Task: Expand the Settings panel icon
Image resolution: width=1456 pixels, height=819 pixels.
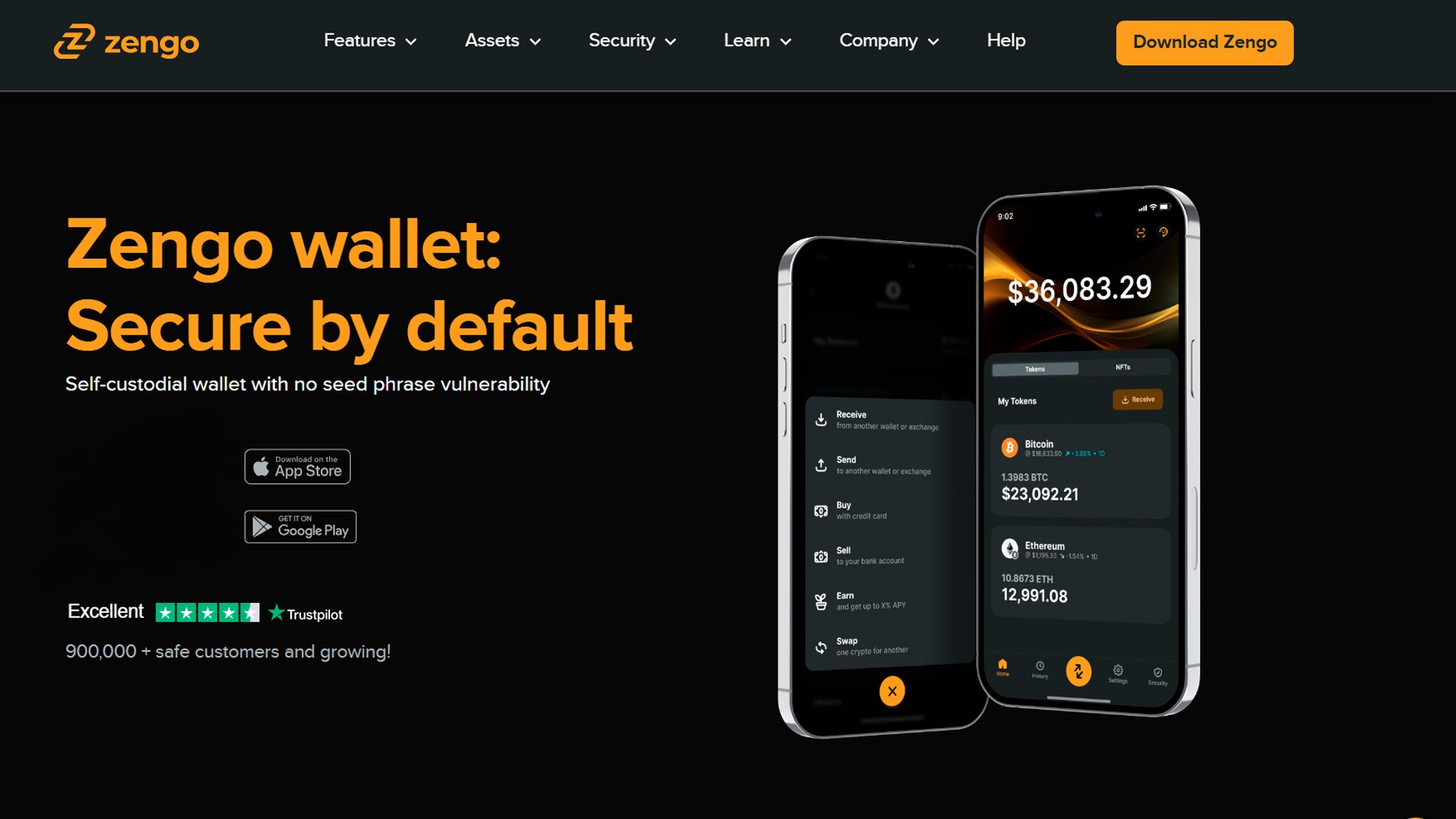Action: pos(1117,672)
